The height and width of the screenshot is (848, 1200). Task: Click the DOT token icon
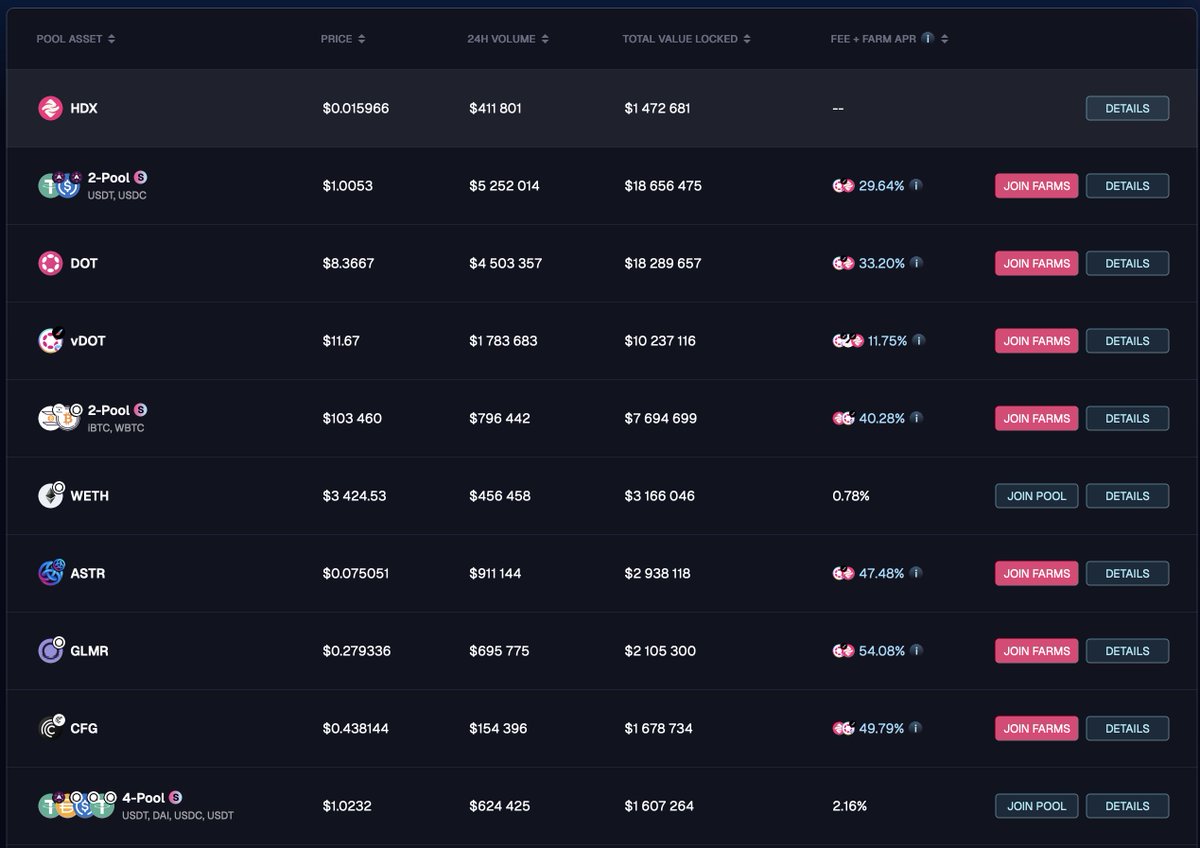(50, 263)
